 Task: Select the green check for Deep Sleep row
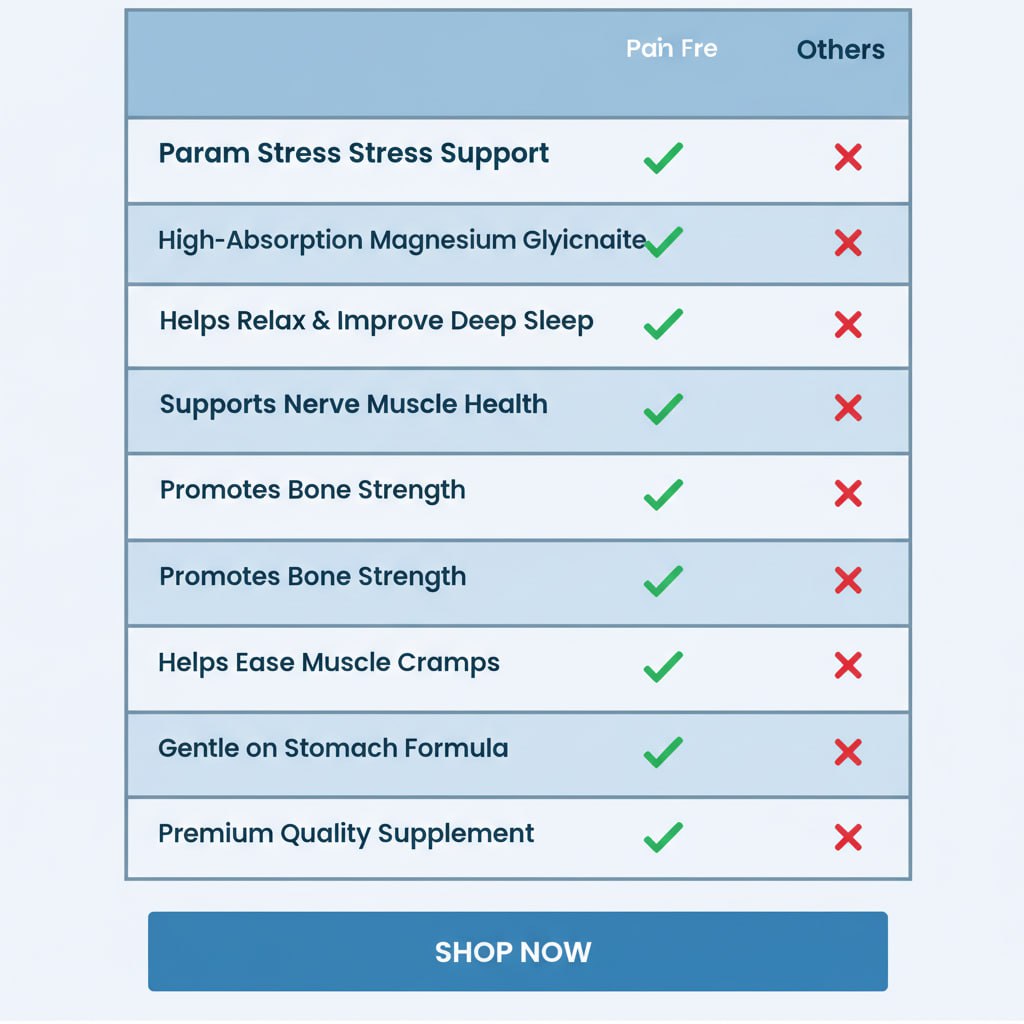coord(663,323)
